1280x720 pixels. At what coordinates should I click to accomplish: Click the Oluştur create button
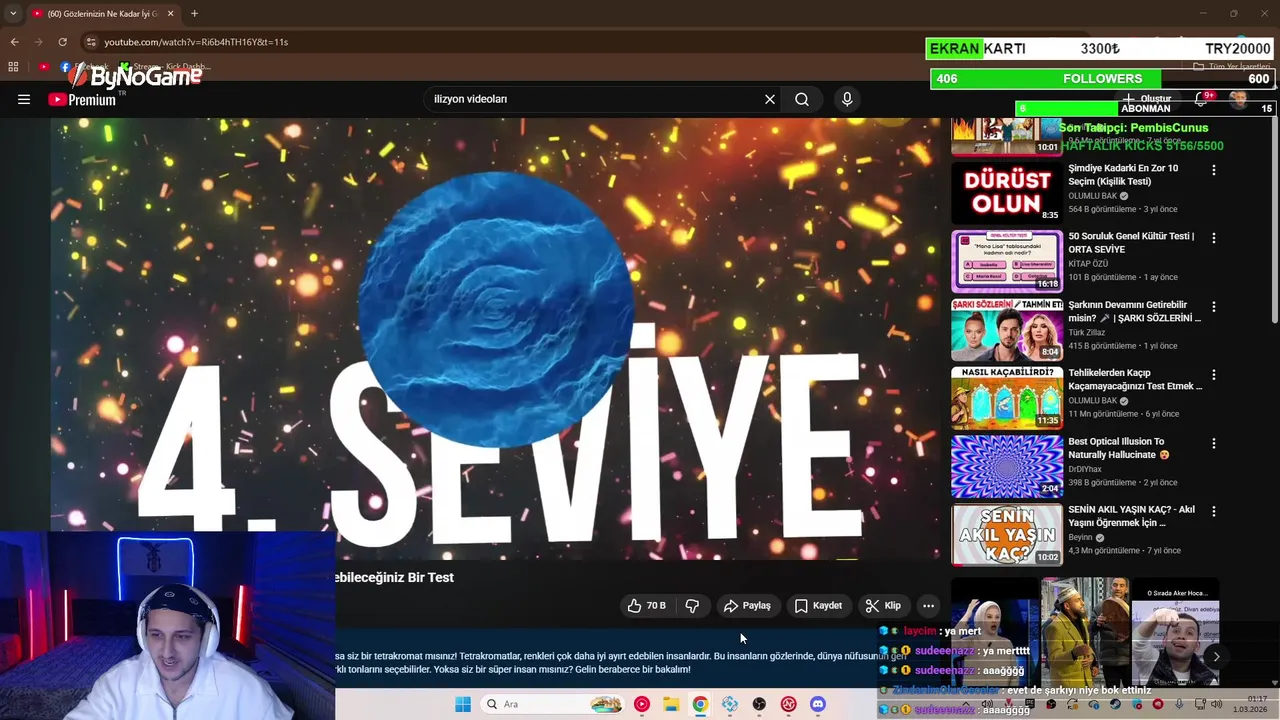pyautogui.click(x=1146, y=99)
